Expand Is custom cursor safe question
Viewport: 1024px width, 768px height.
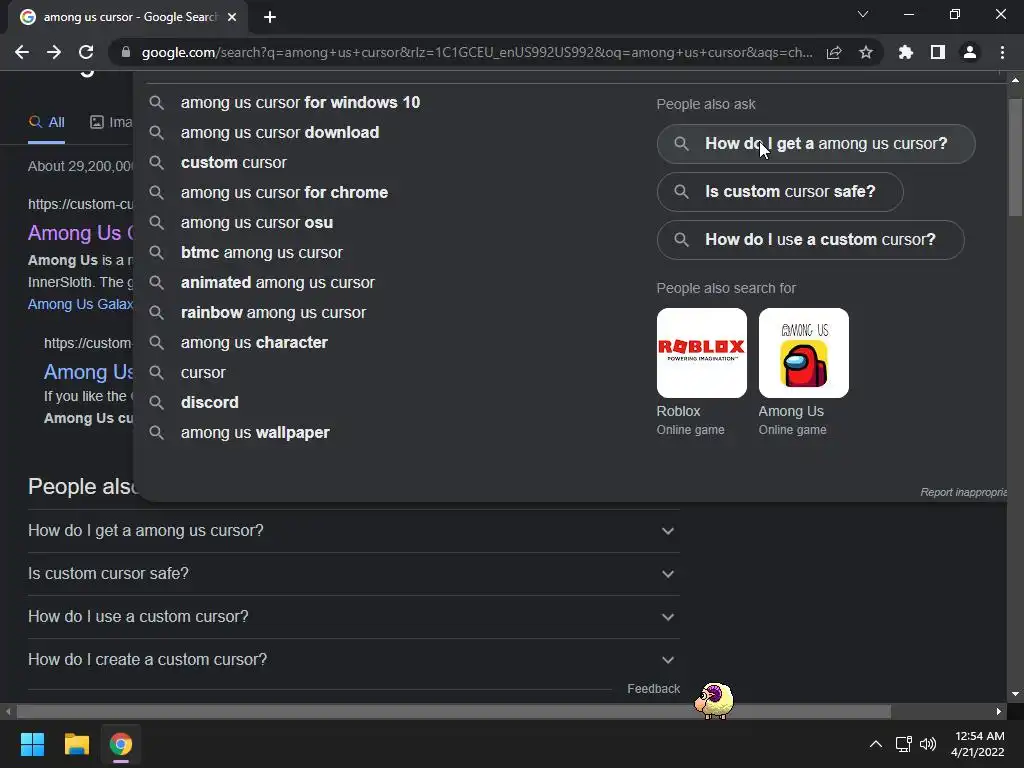(x=353, y=574)
